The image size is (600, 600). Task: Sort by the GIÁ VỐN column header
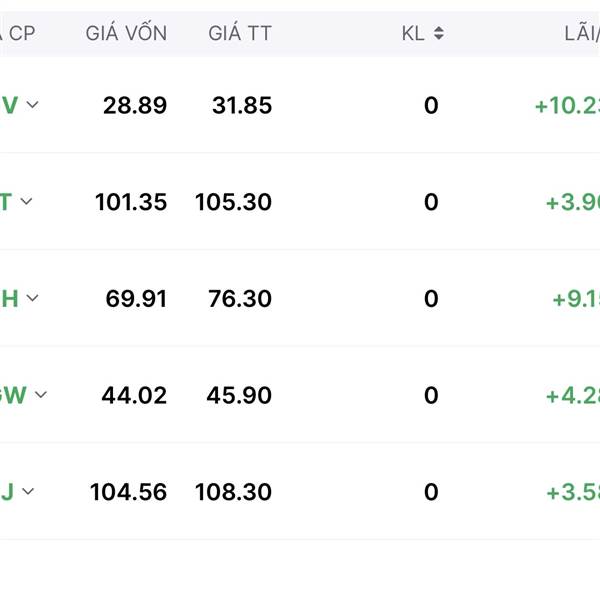click(x=126, y=34)
